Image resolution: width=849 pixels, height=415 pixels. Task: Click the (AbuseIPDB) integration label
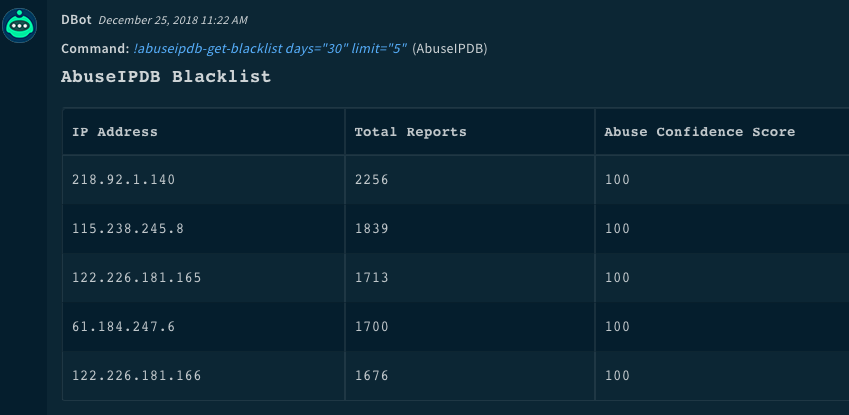(x=450, y=48)
